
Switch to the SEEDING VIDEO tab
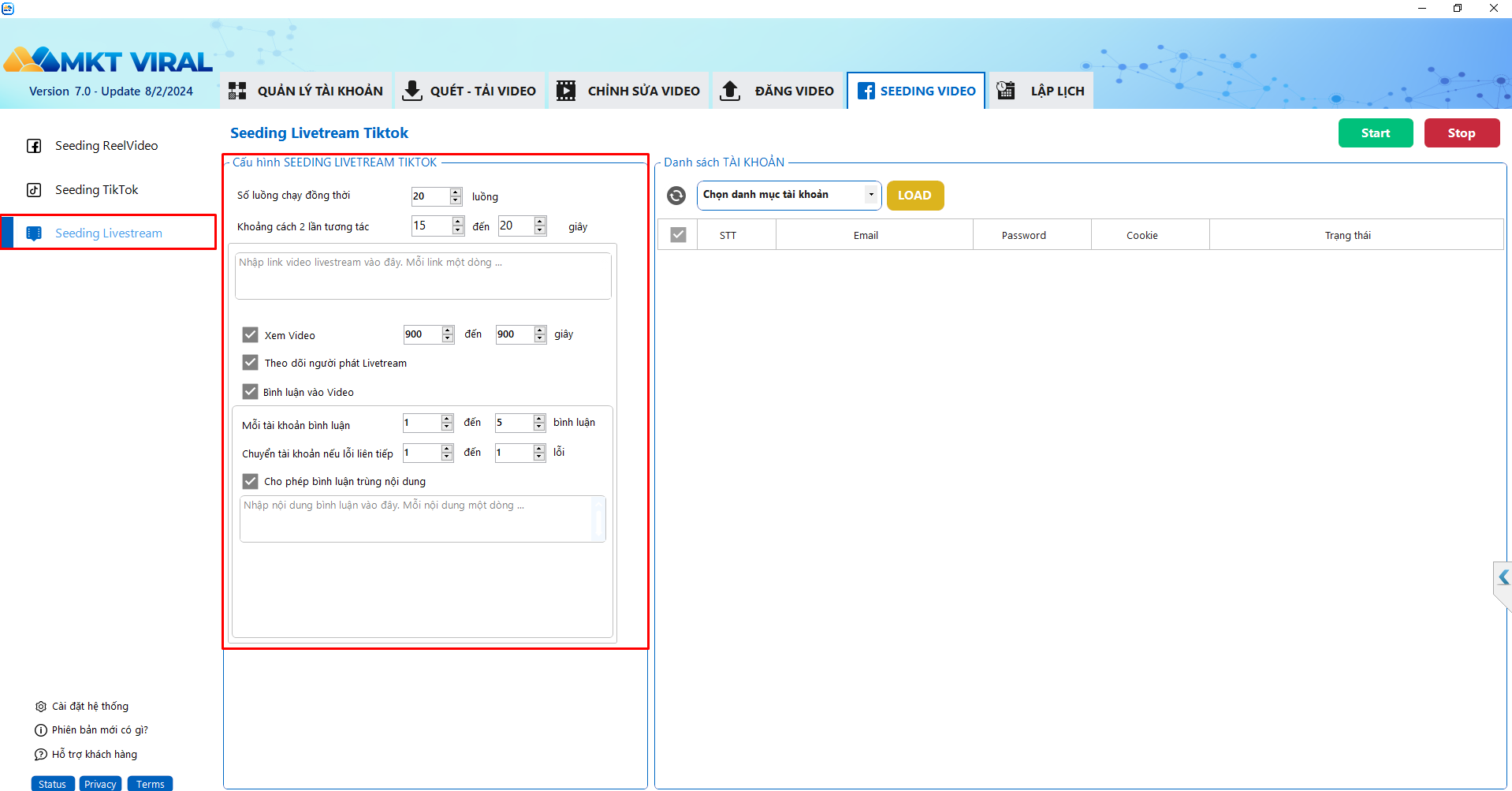[916, 91]
